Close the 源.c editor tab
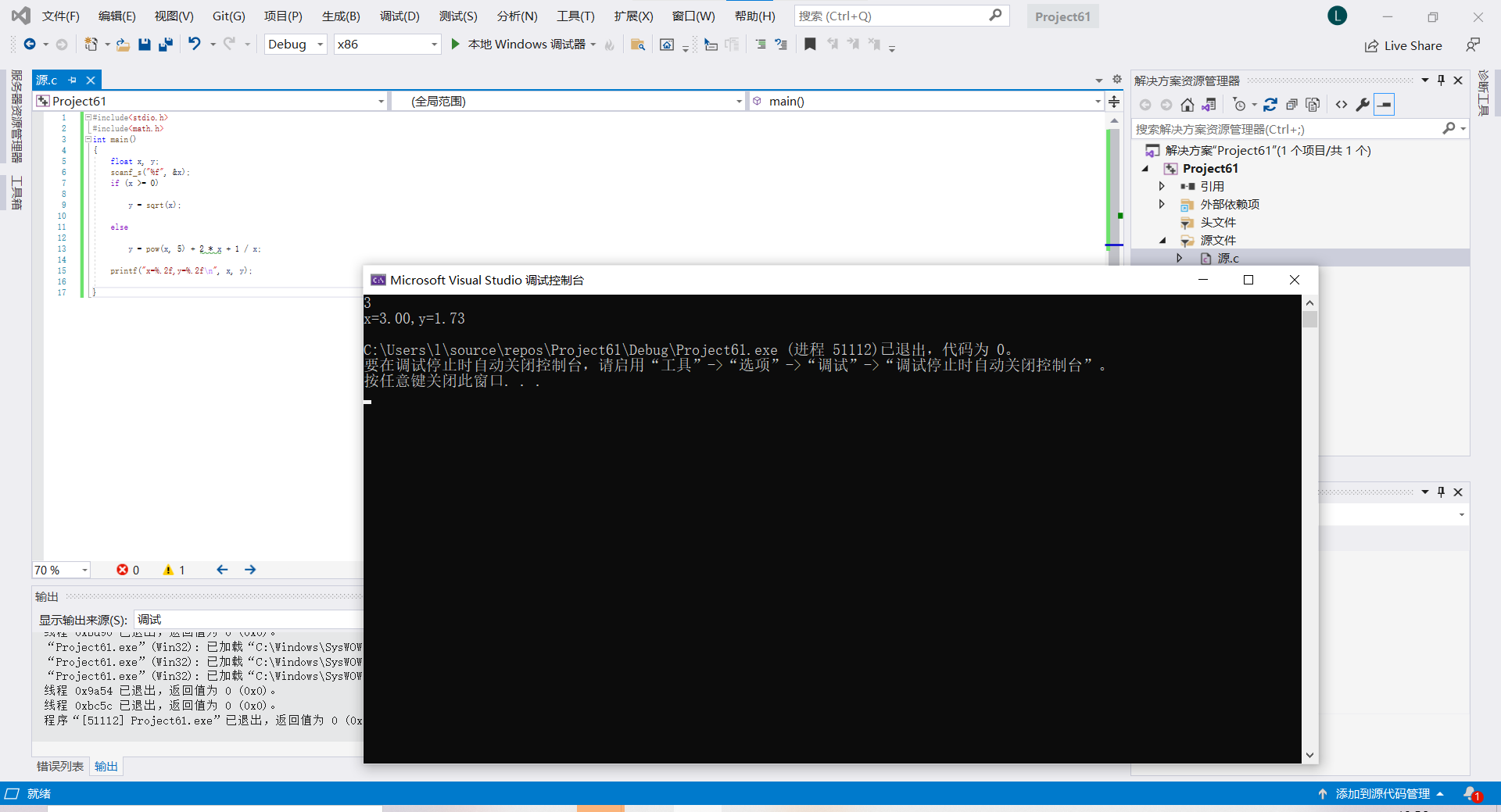 tap(91, 80)
